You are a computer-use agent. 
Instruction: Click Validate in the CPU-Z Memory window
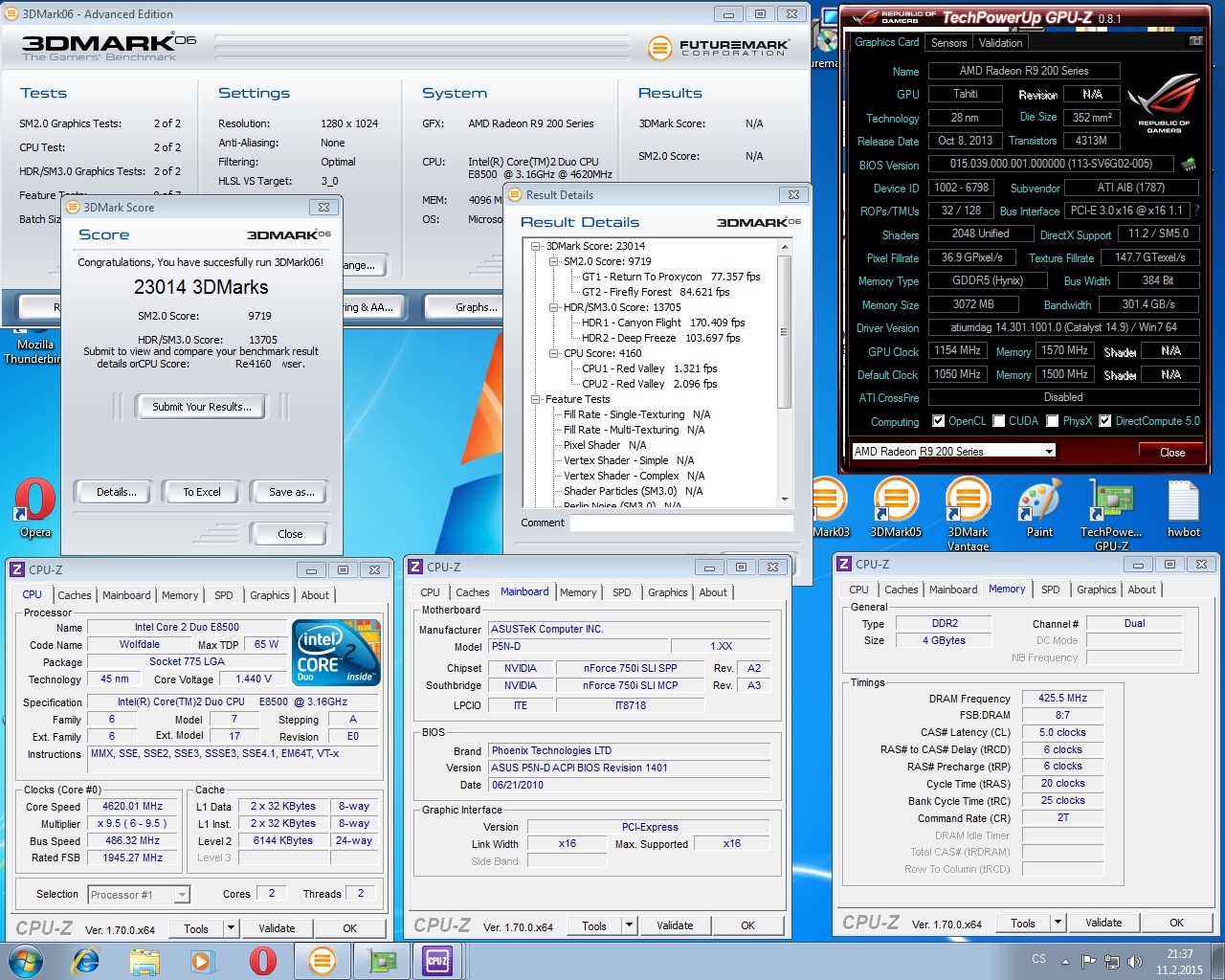[1103, 923]
